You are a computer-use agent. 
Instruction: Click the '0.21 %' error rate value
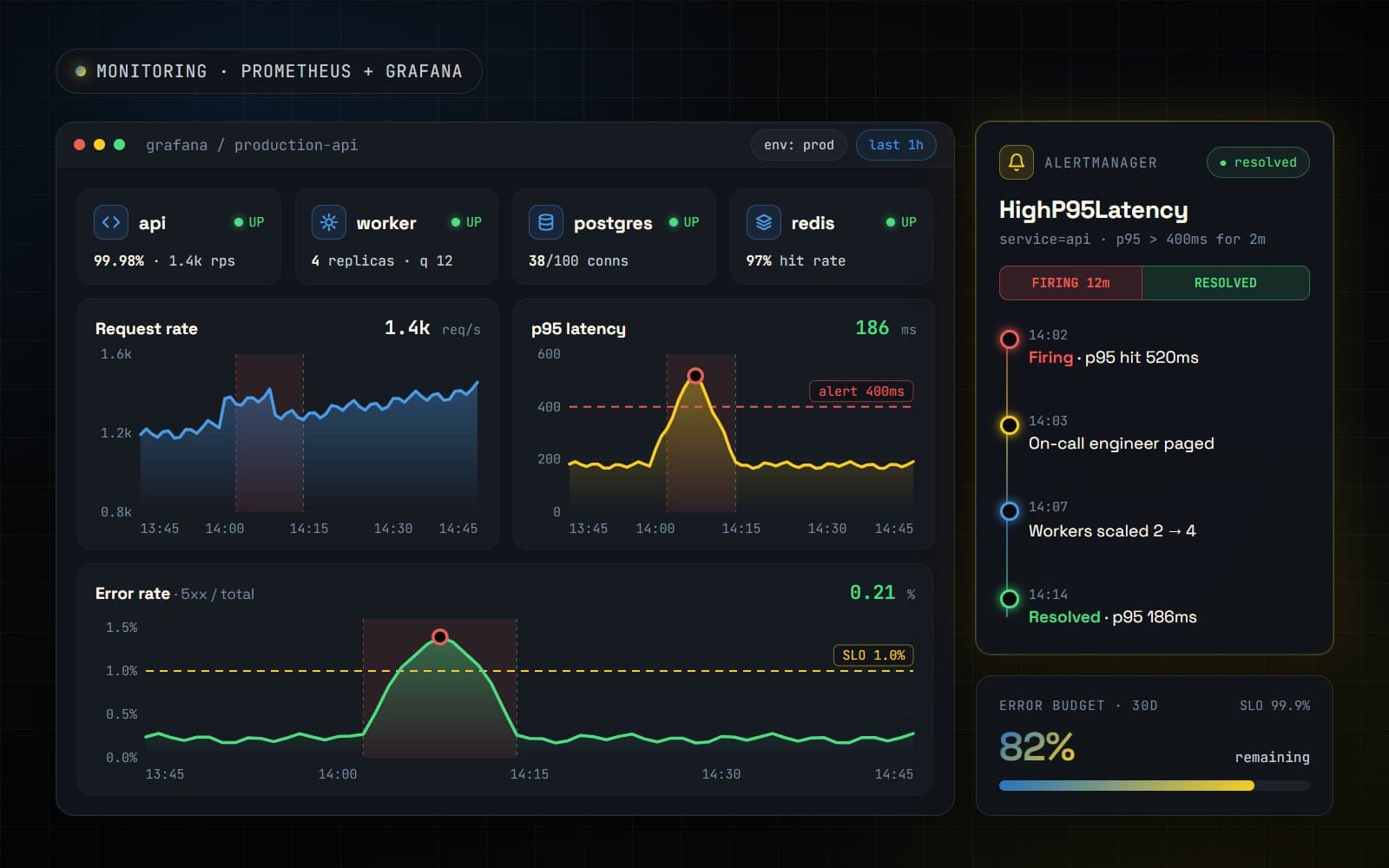(882, 593)
